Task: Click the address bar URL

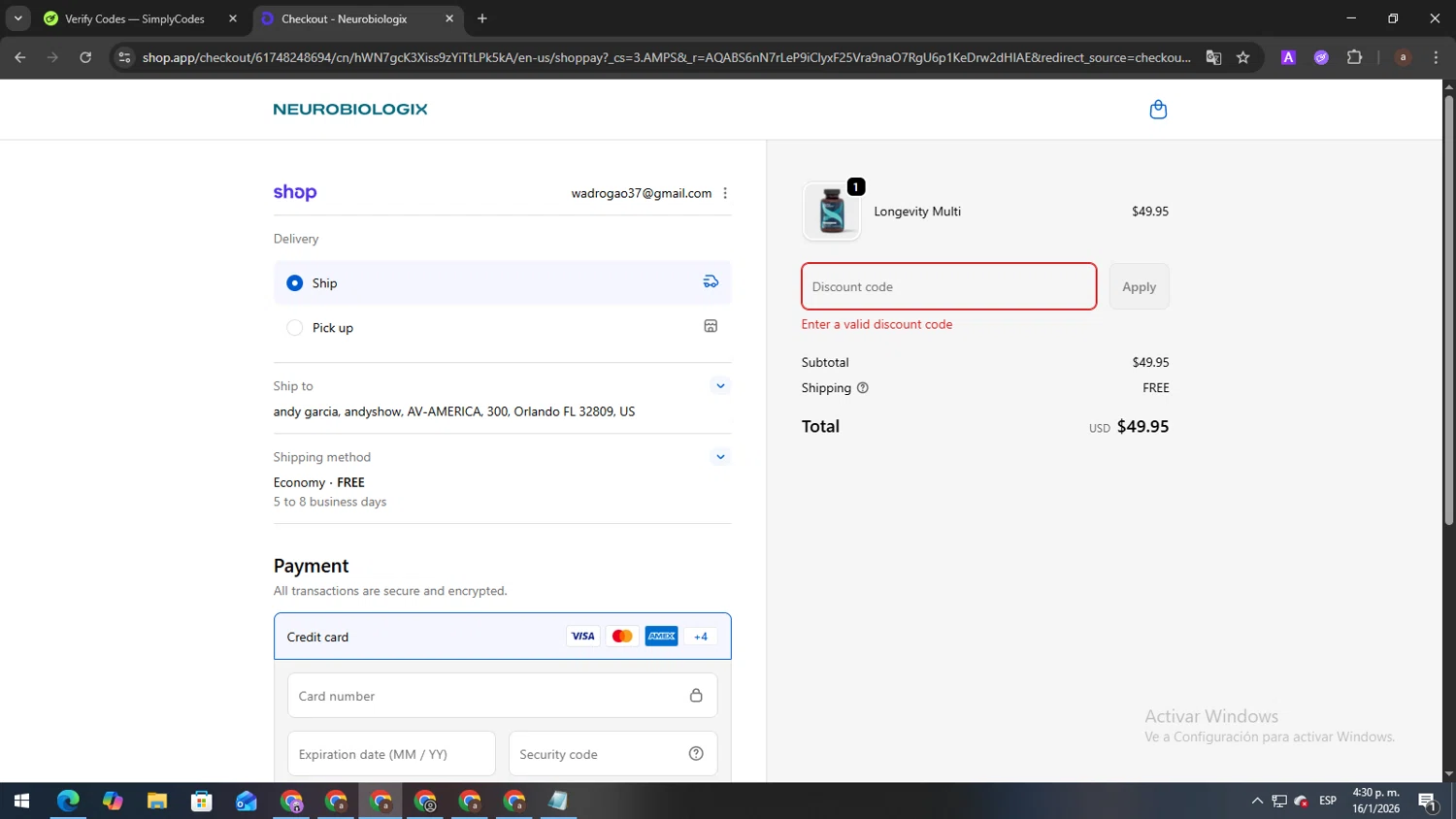Action: click(666, 57)
